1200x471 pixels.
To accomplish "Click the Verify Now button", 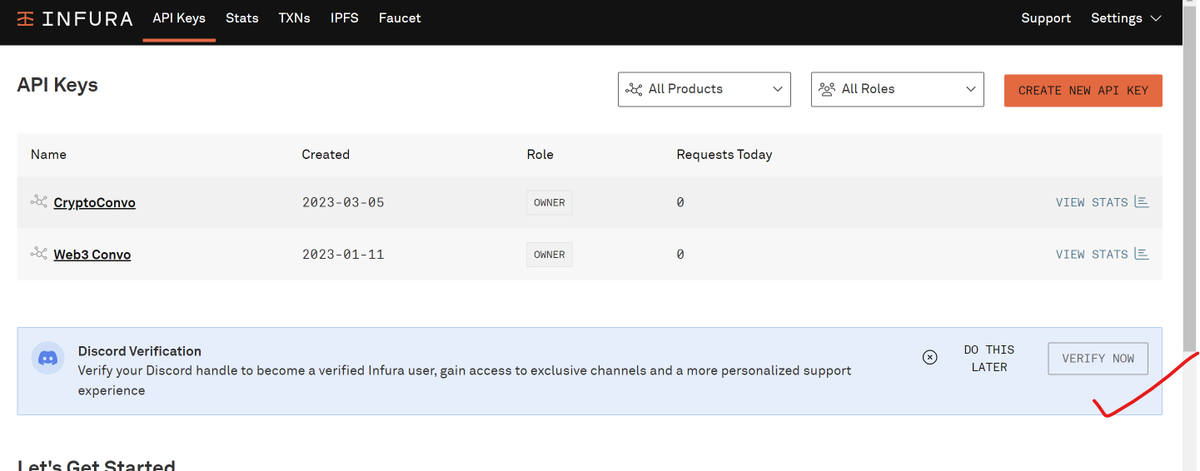I will tap(1097, 358).
